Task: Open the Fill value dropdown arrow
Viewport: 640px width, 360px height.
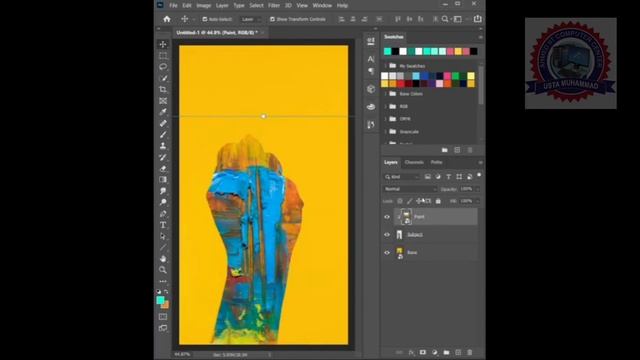Action: click(x=477, y=201)
